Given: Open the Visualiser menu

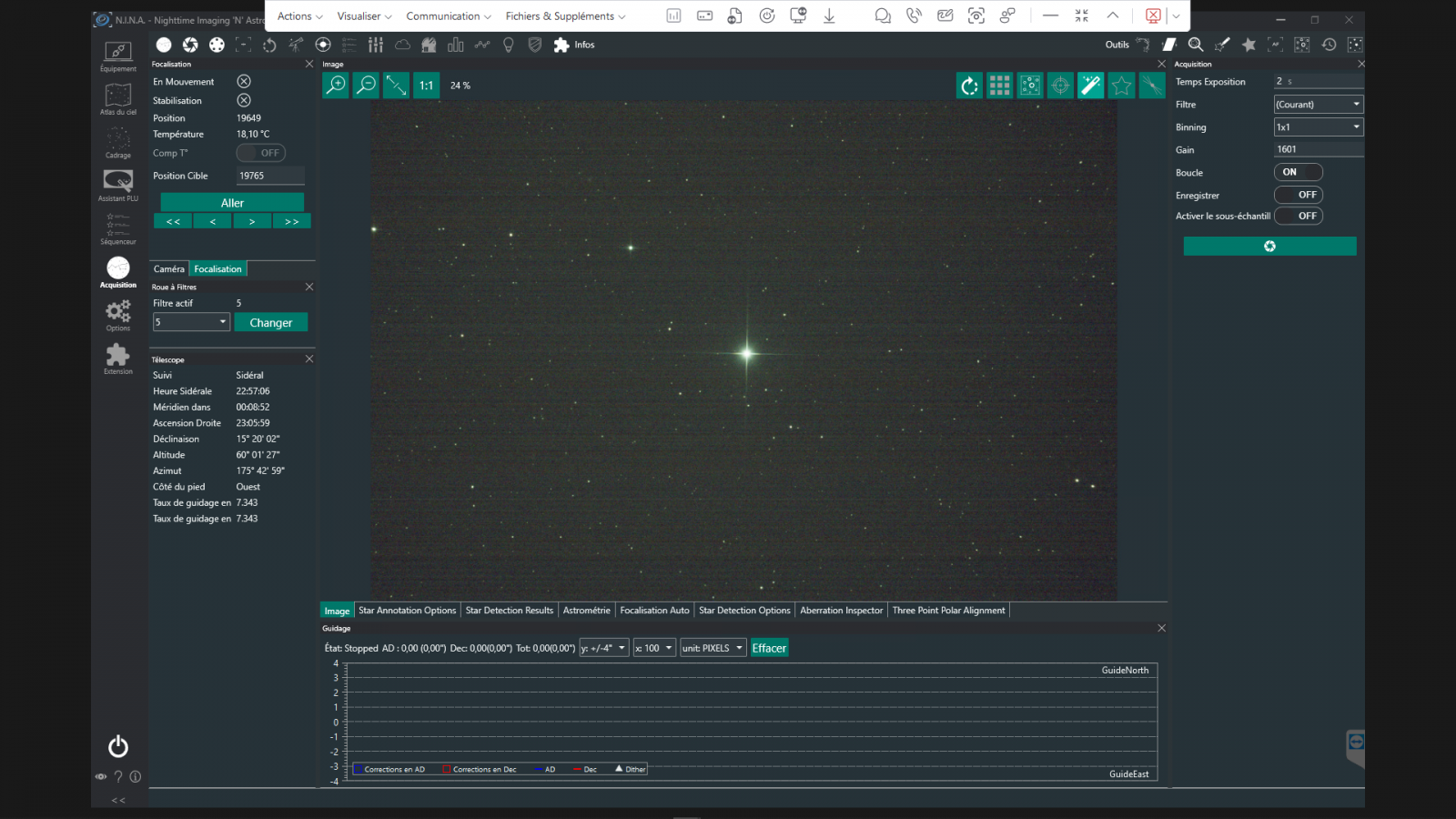Looking at the screenshot, I should click(x=364, y=16).
